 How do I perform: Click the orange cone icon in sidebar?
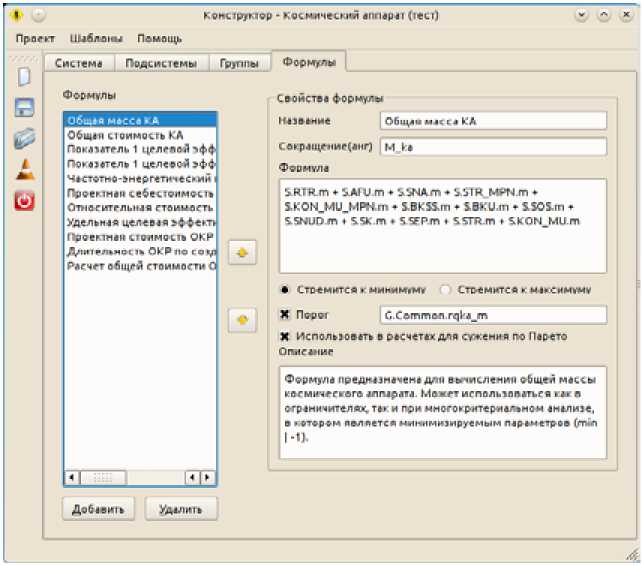point(24,169)
